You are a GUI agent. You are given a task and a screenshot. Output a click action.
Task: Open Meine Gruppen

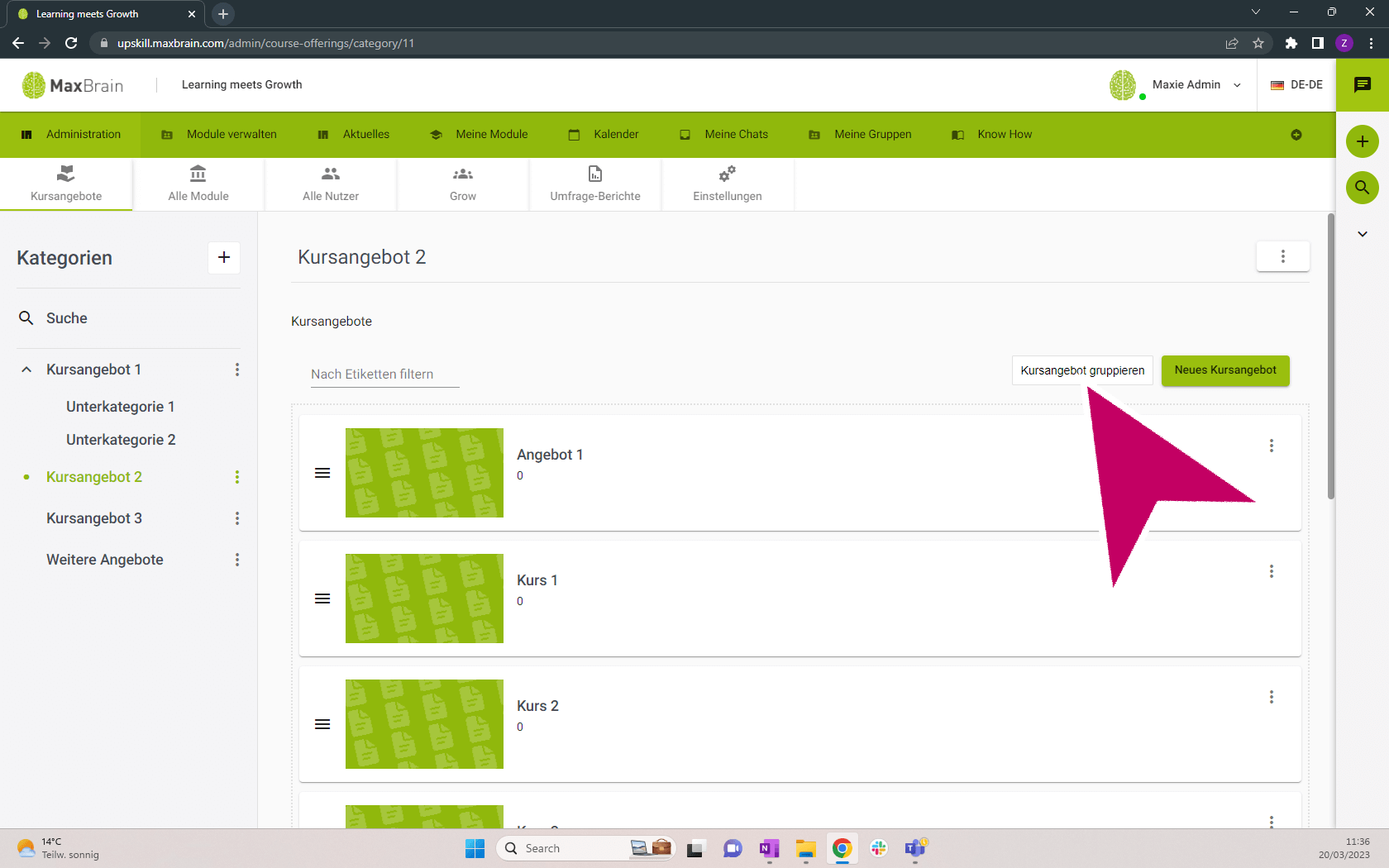tap(860, 135)
